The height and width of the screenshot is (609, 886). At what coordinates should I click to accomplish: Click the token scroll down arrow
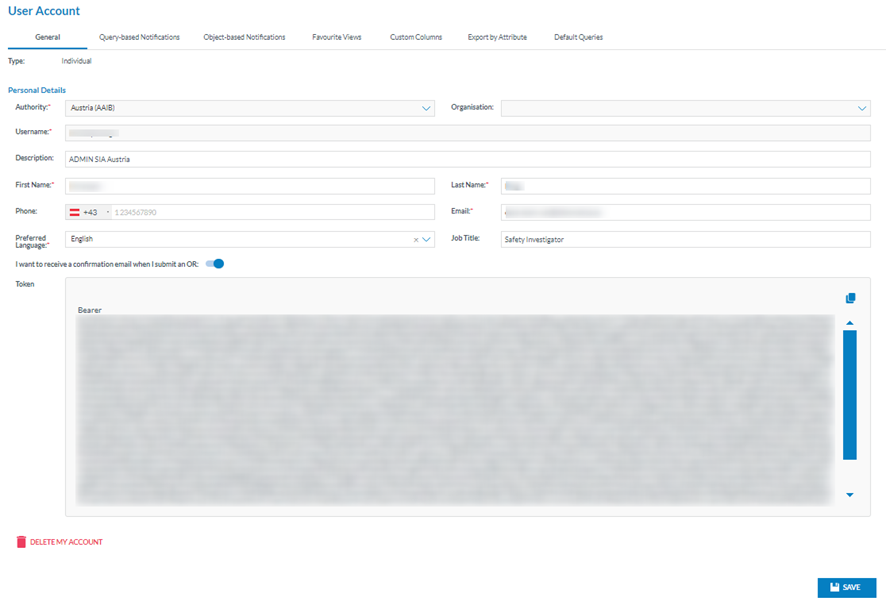tap(849, 495)
